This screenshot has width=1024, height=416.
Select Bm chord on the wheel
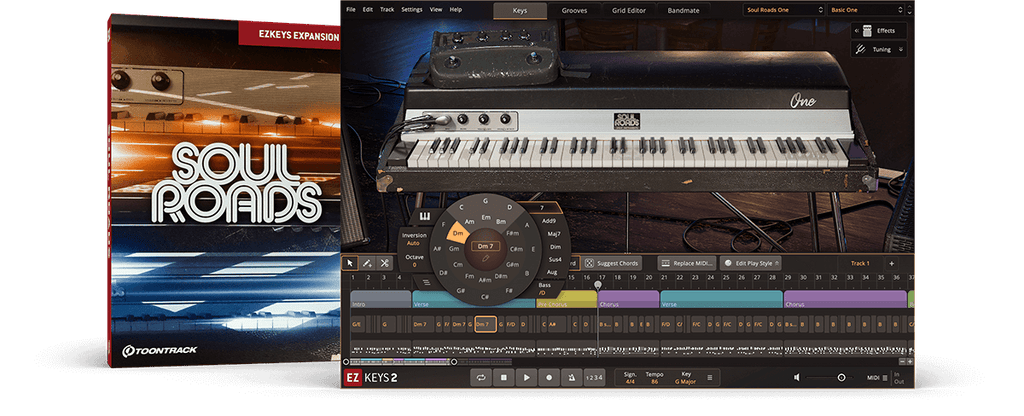[503, 222]
